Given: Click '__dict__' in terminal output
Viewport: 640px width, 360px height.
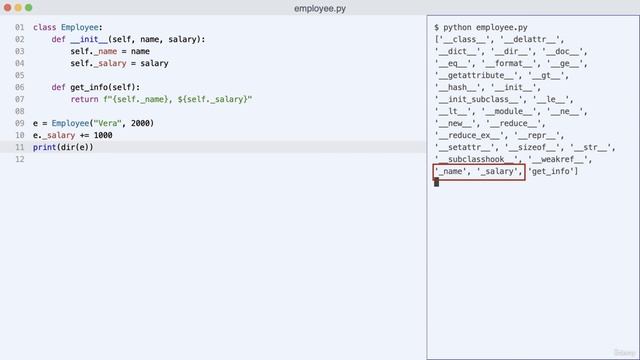Looking at the screenshot, I should 458,51.
